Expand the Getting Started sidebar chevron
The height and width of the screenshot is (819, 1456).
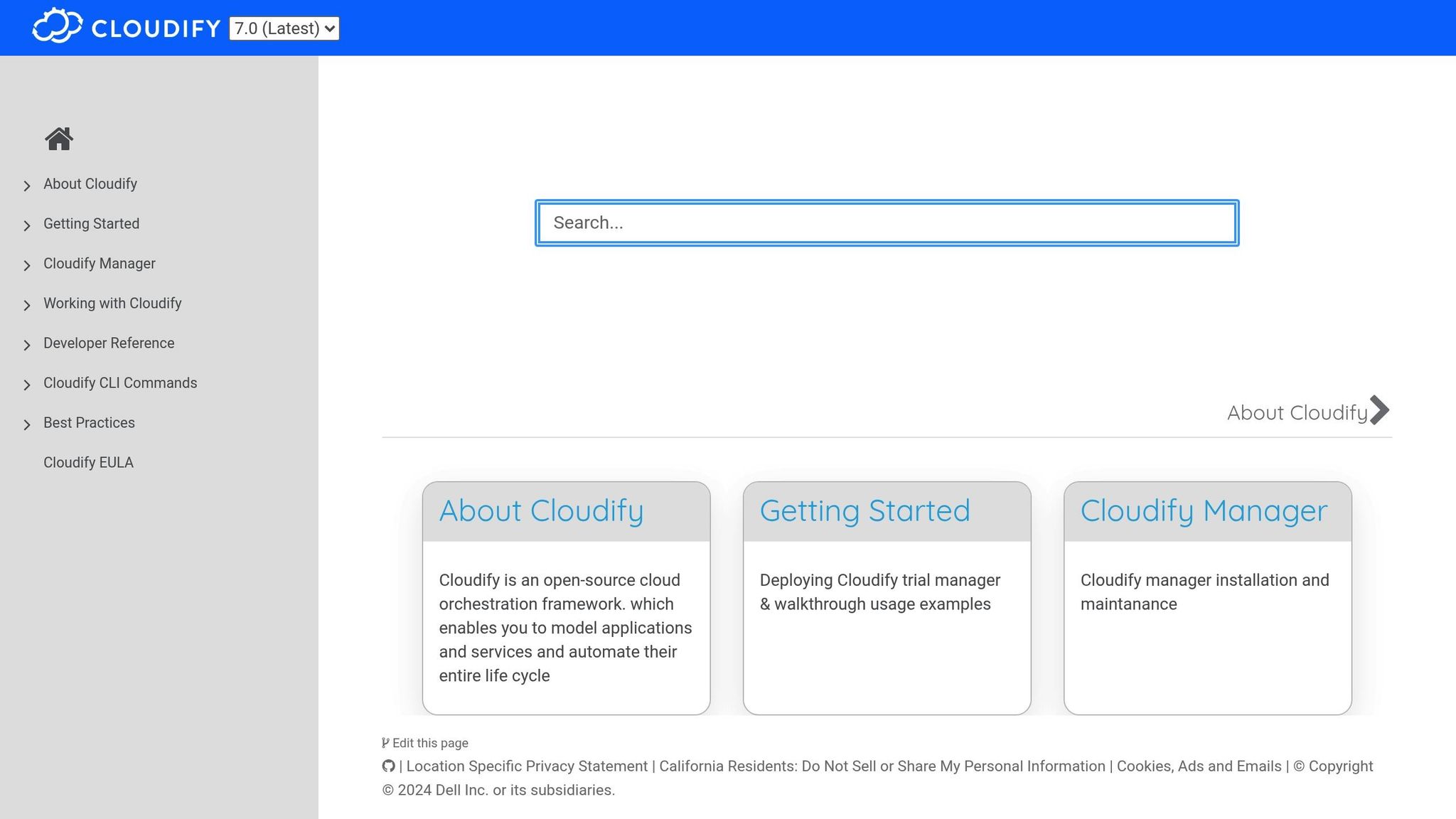click(x=27, y=225)
